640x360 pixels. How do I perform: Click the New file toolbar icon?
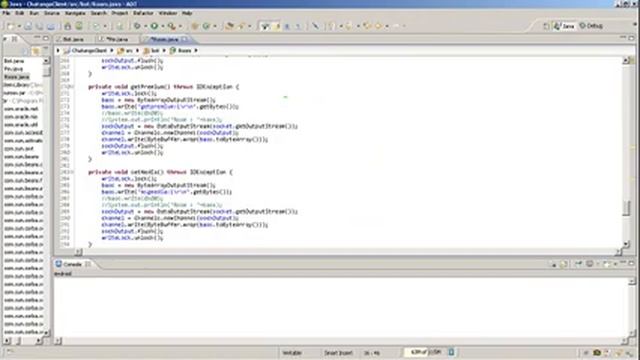(x=10, y=26)
